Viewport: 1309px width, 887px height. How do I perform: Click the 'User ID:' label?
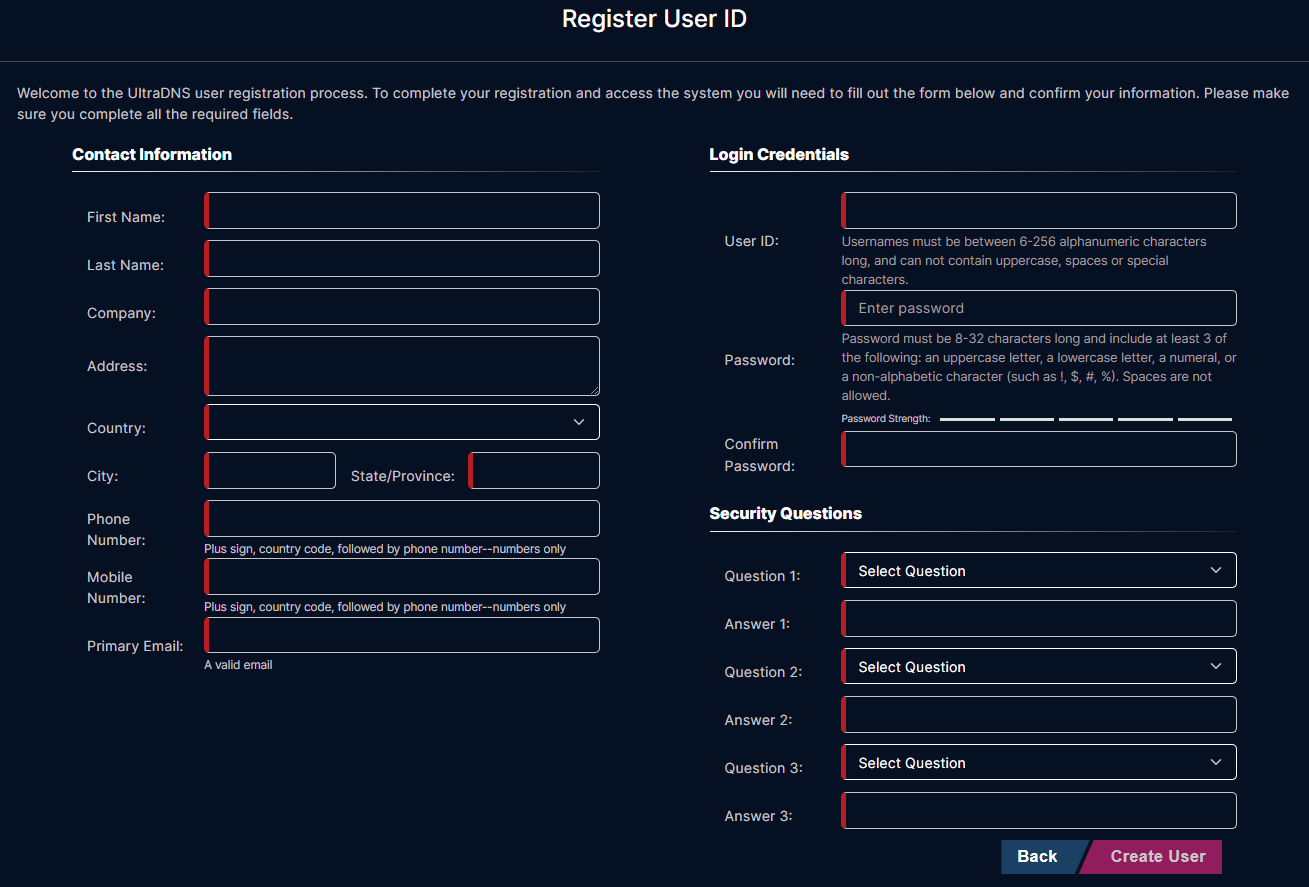[751, 241]
